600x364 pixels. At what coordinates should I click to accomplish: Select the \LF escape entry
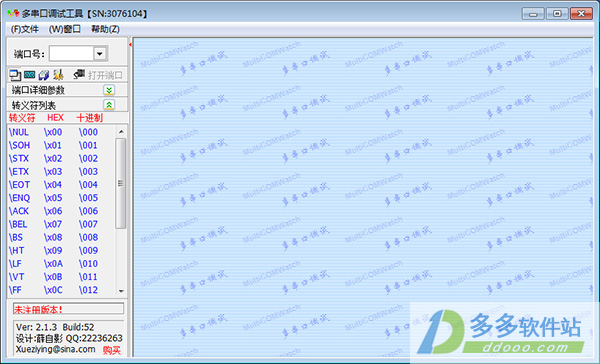(15, 264)
